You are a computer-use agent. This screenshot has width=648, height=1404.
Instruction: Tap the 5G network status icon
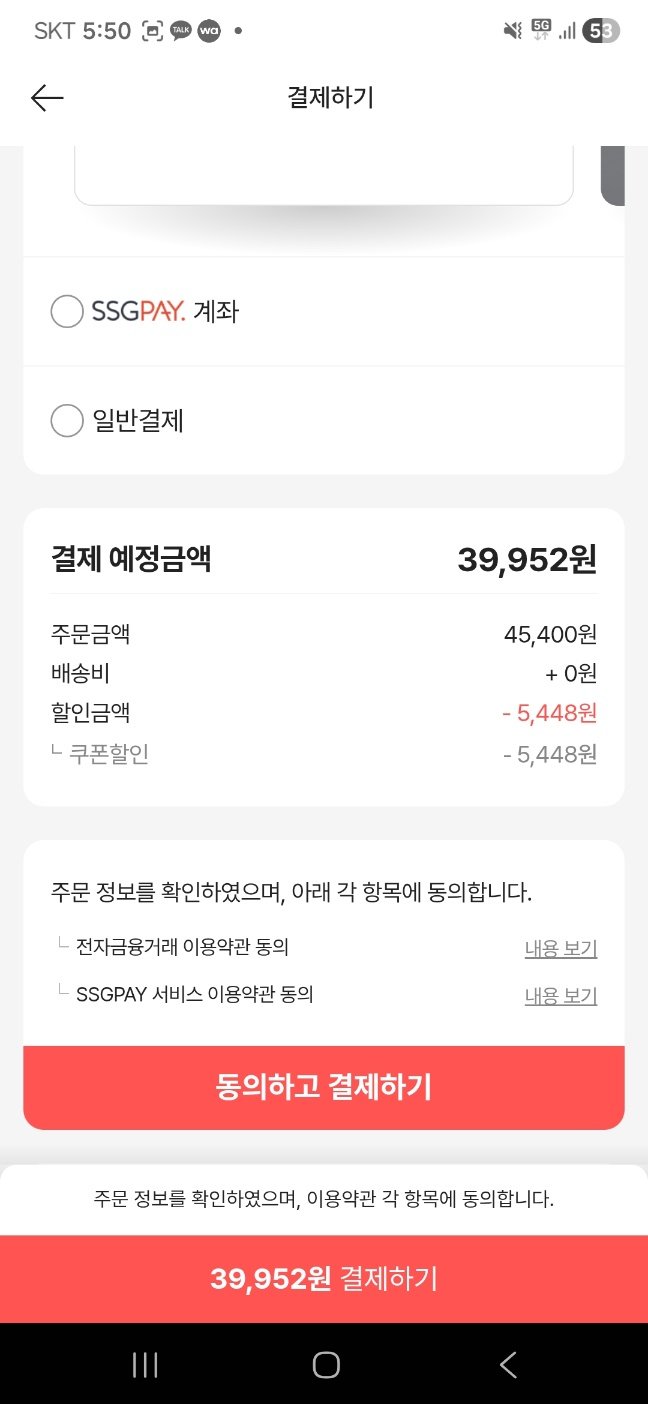click(541, 31)
